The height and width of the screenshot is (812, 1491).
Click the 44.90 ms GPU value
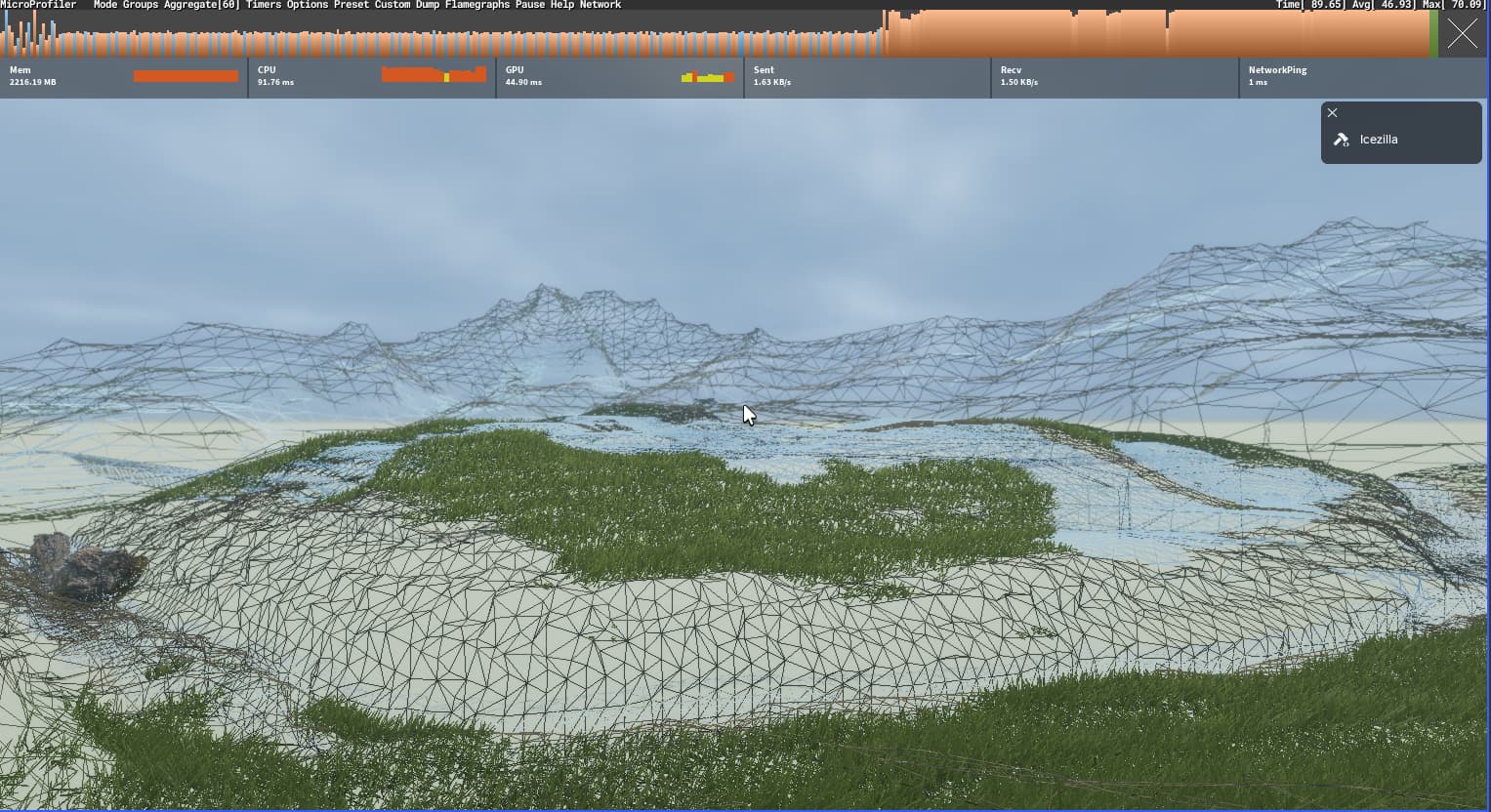pyautogui.click(x=523, y=83)
